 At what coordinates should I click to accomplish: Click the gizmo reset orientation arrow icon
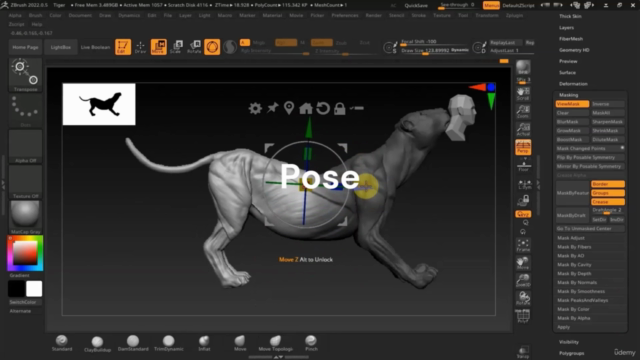tap(323, 108)
